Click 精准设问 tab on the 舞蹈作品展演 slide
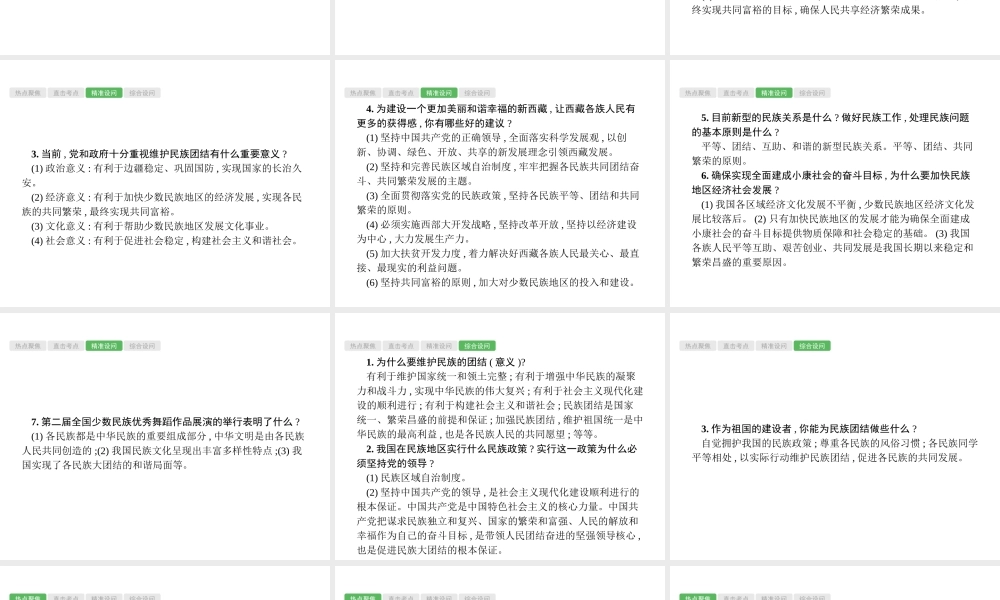1000x600 pixels. point(104,346)
